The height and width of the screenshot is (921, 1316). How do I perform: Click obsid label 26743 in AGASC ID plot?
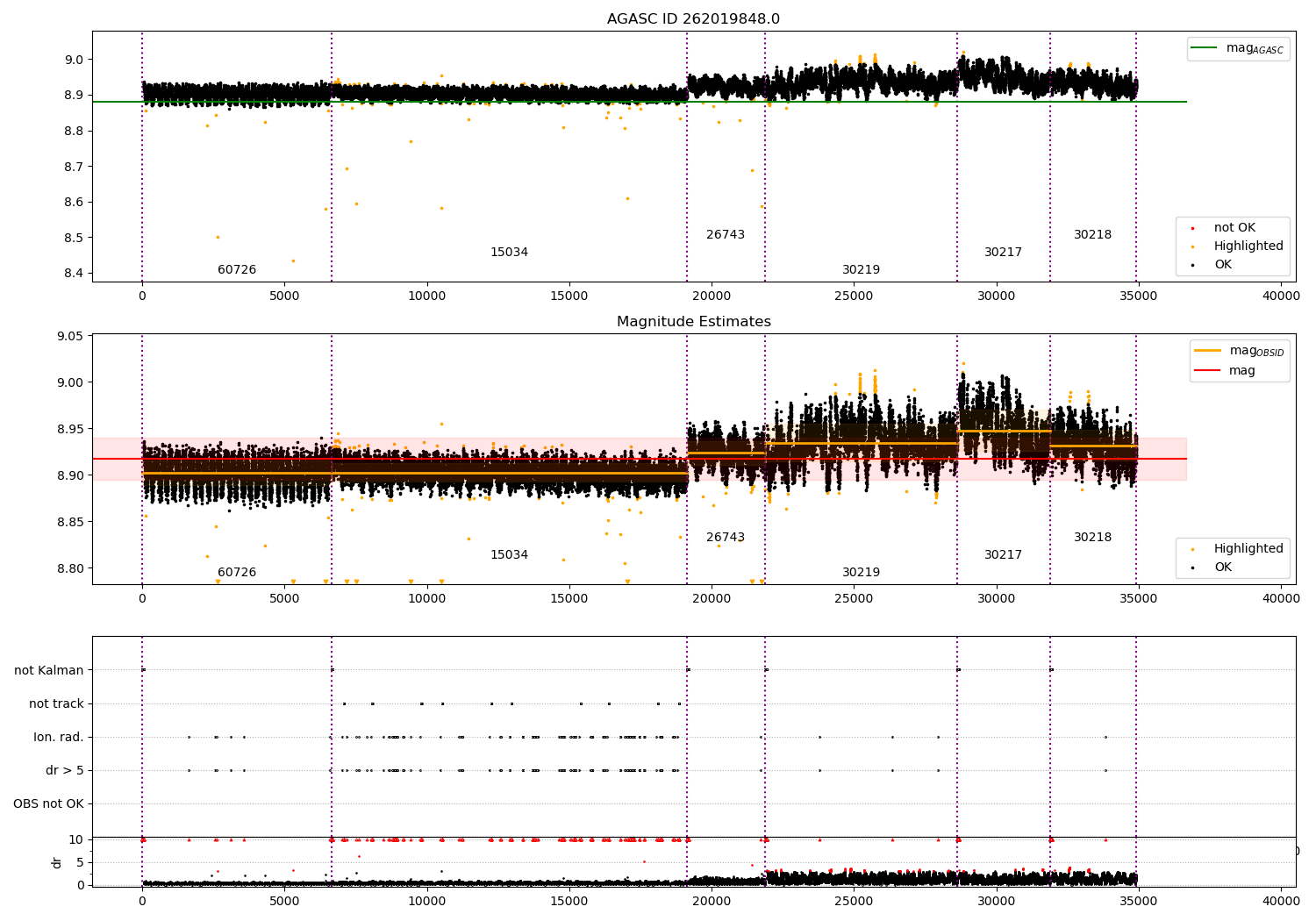(x=726, y=235)
